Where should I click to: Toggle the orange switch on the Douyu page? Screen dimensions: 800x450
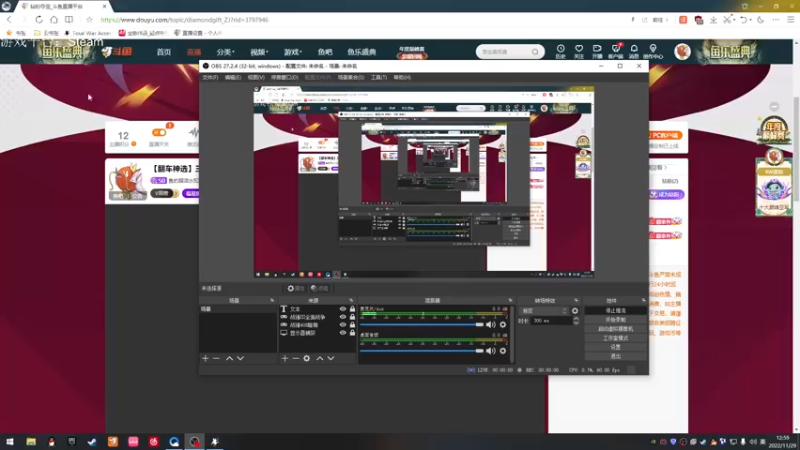(159, 133)
